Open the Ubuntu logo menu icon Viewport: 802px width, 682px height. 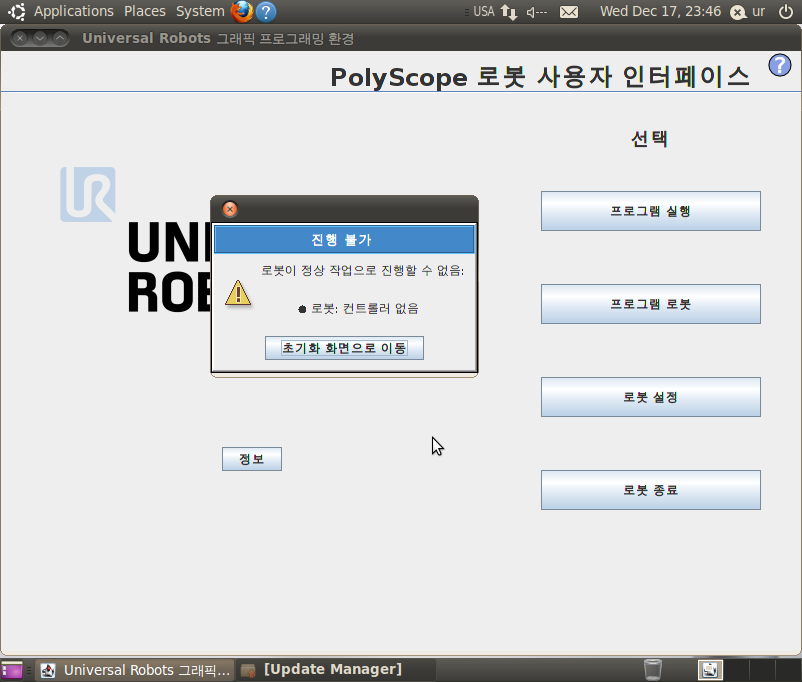pos(16,11)
